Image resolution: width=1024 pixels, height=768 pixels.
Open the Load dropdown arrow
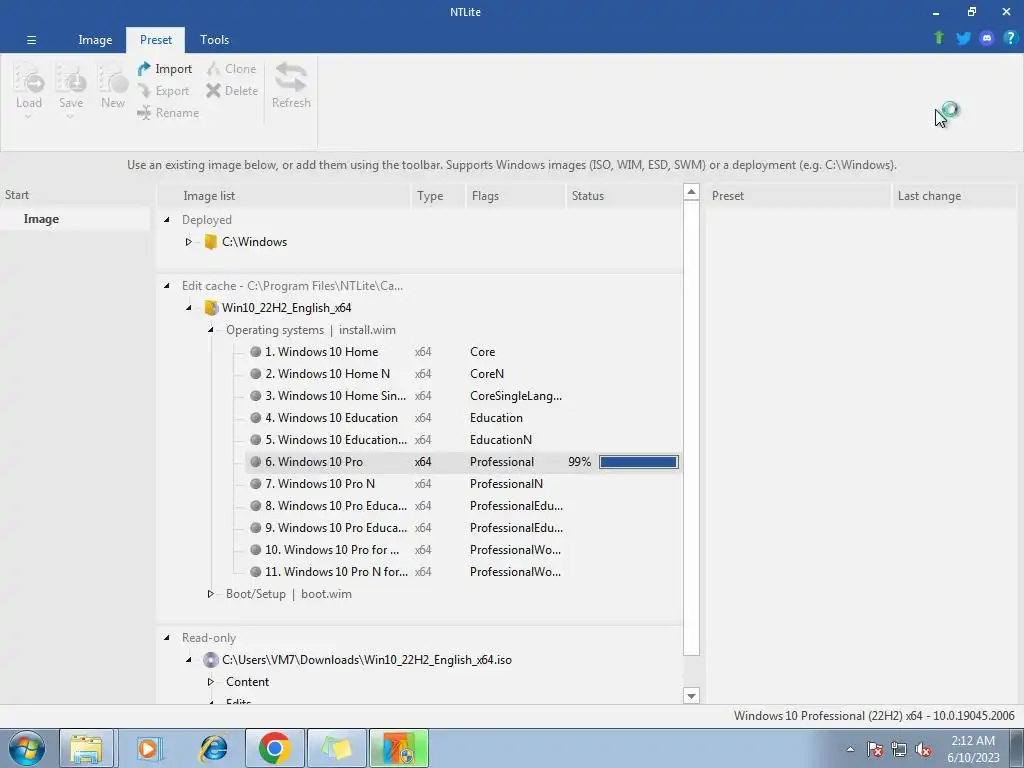28,117
